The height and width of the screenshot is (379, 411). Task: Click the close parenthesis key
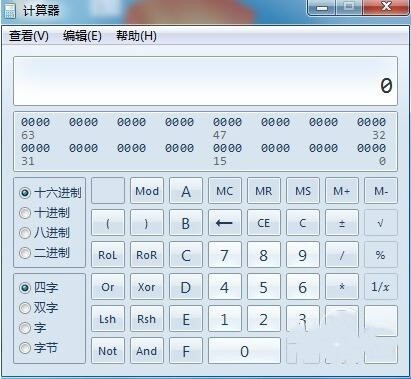click(147, 223)
